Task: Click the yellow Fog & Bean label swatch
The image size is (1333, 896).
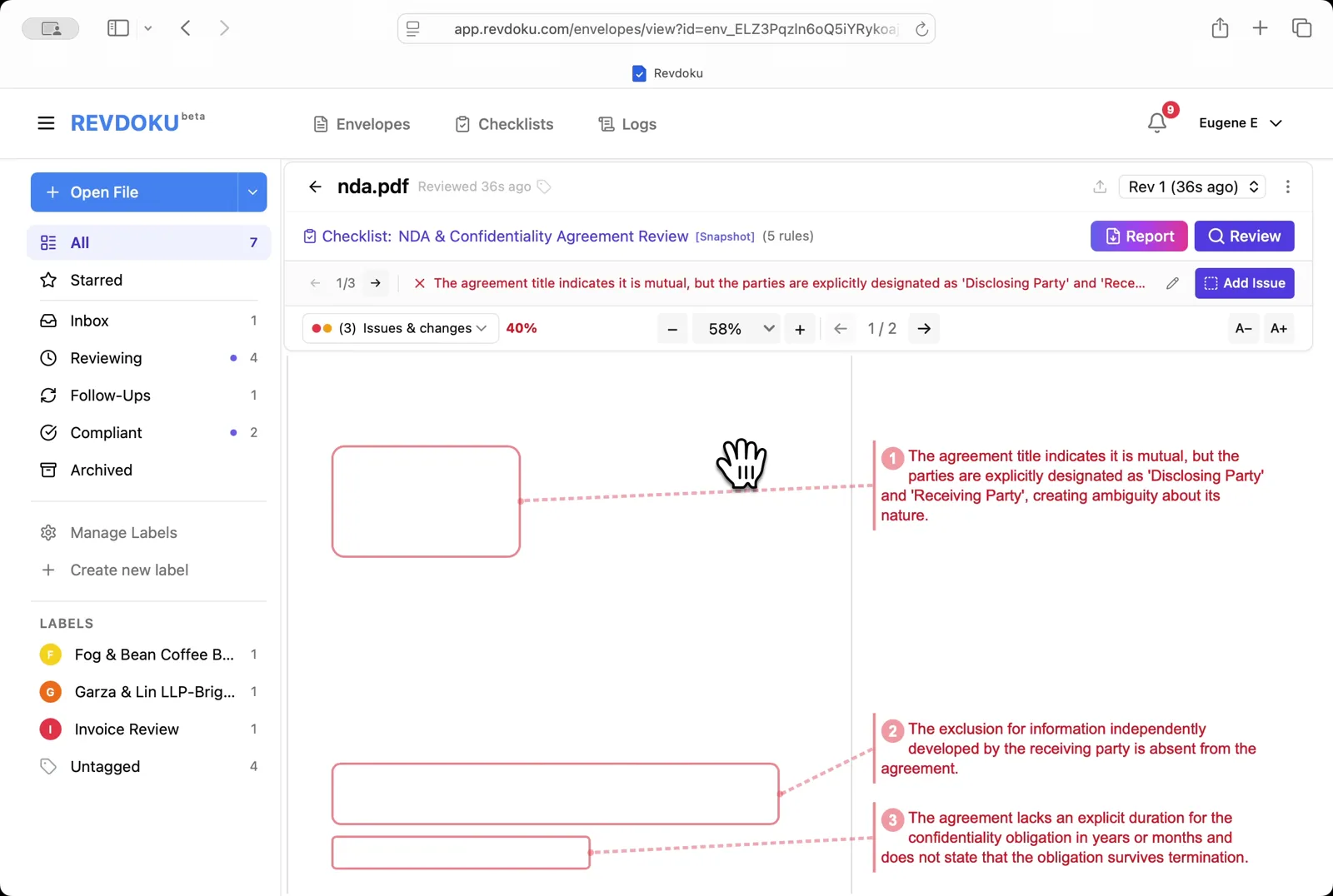Action: pyautogui.click(x=50, y=655)
